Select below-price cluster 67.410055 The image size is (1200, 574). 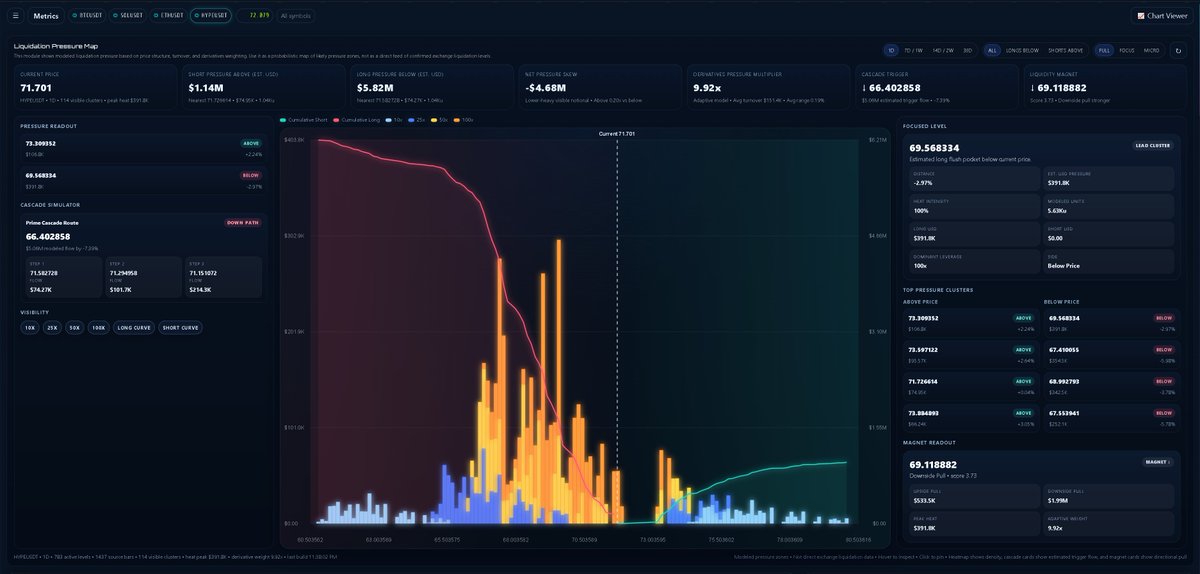(x=1112, y=354)
